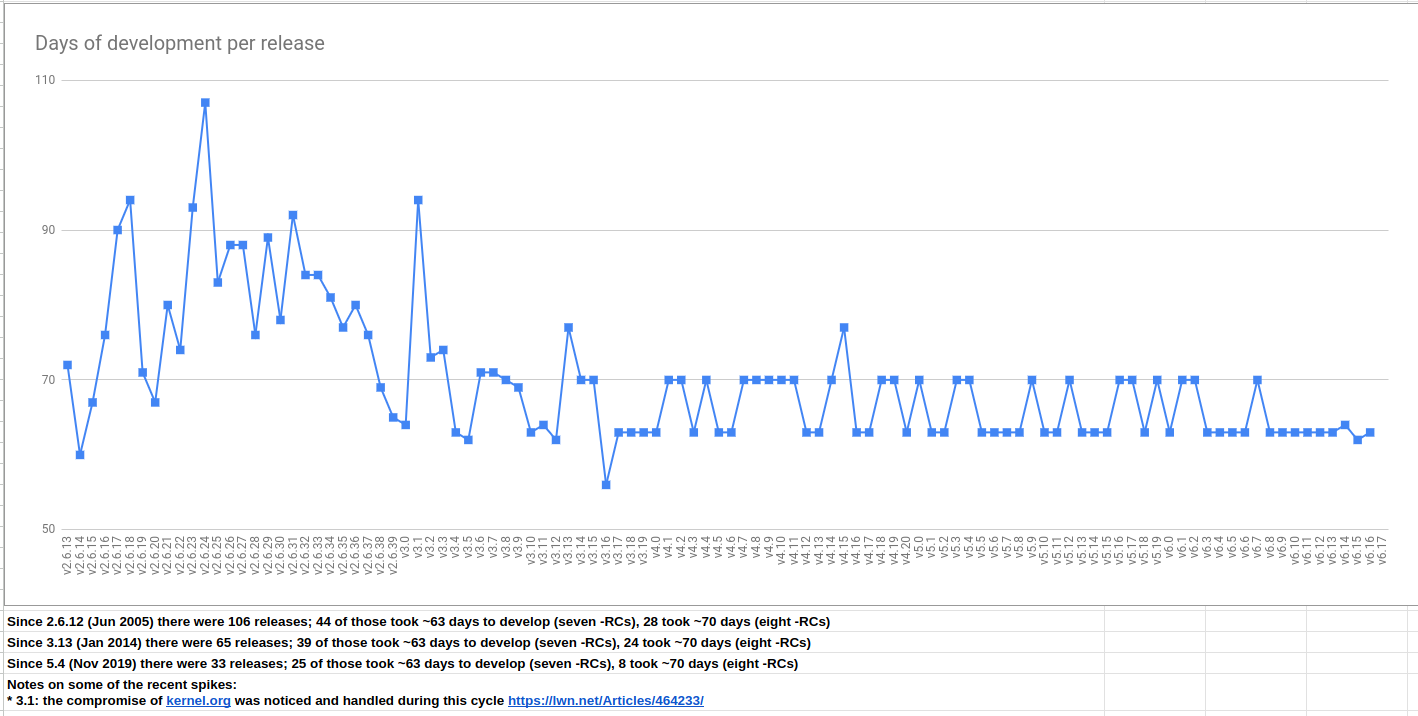The width and height of the screenshot is (1418, 716).
Task: Select the cell starting 'Since 5.4 (Nov 2019)'
Action: click(402, 664)
